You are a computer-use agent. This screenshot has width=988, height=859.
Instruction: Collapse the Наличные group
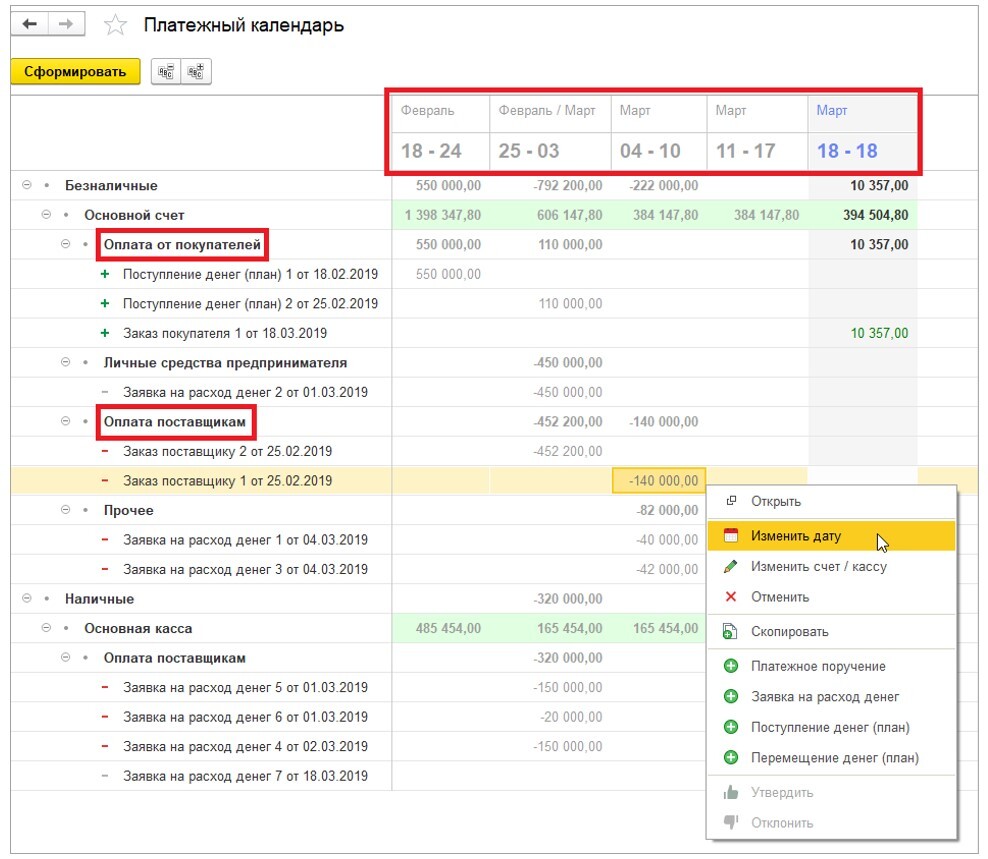pyautogui.click(x=27, y=599)
